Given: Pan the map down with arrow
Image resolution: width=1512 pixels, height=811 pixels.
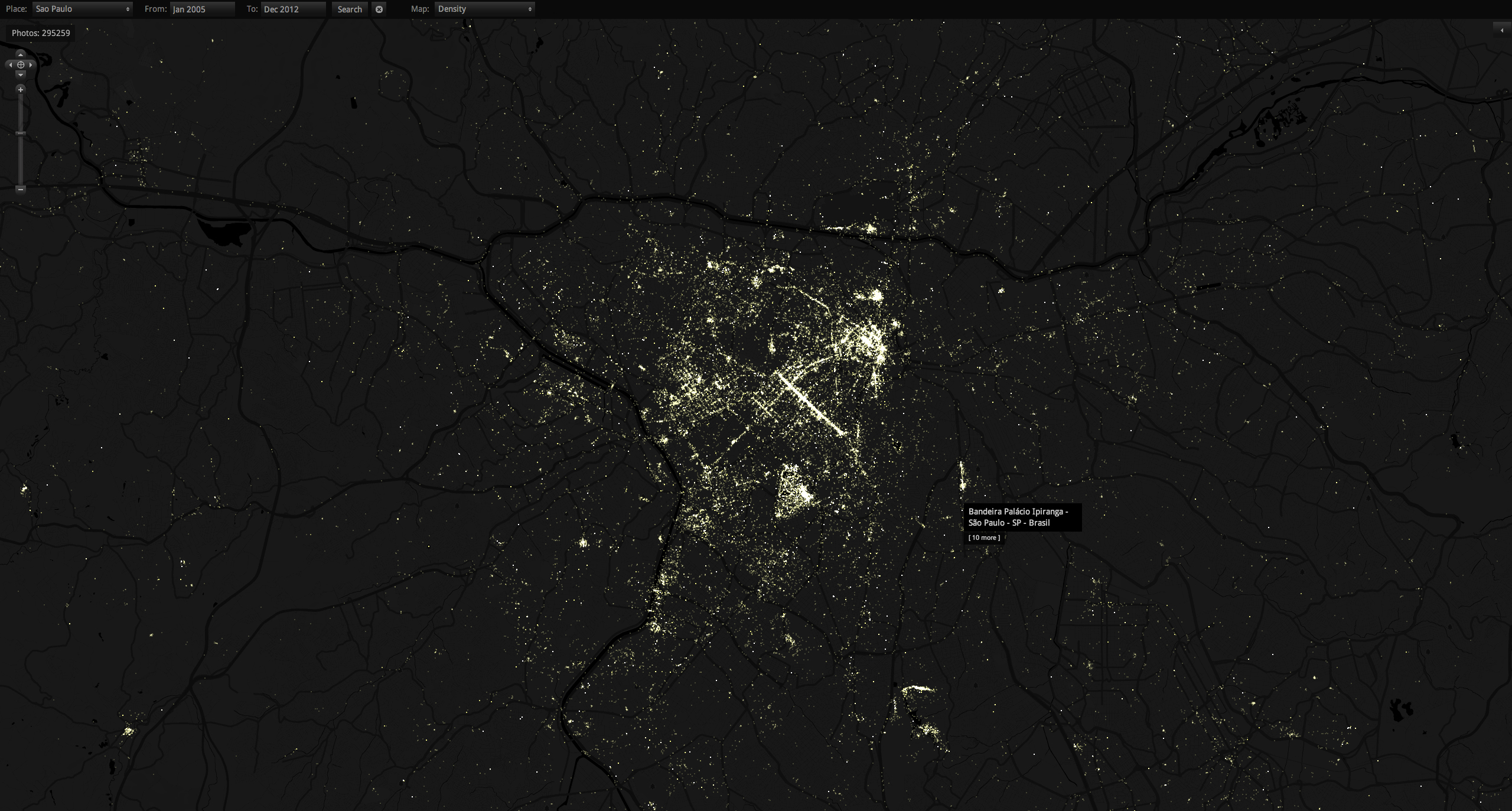Looking at the screenshot, I should coord(21,75).
